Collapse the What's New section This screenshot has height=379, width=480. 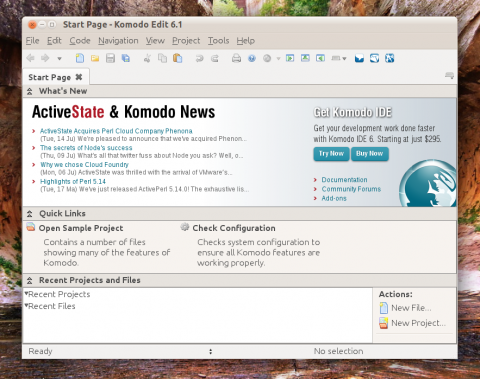tap(30, 91)
